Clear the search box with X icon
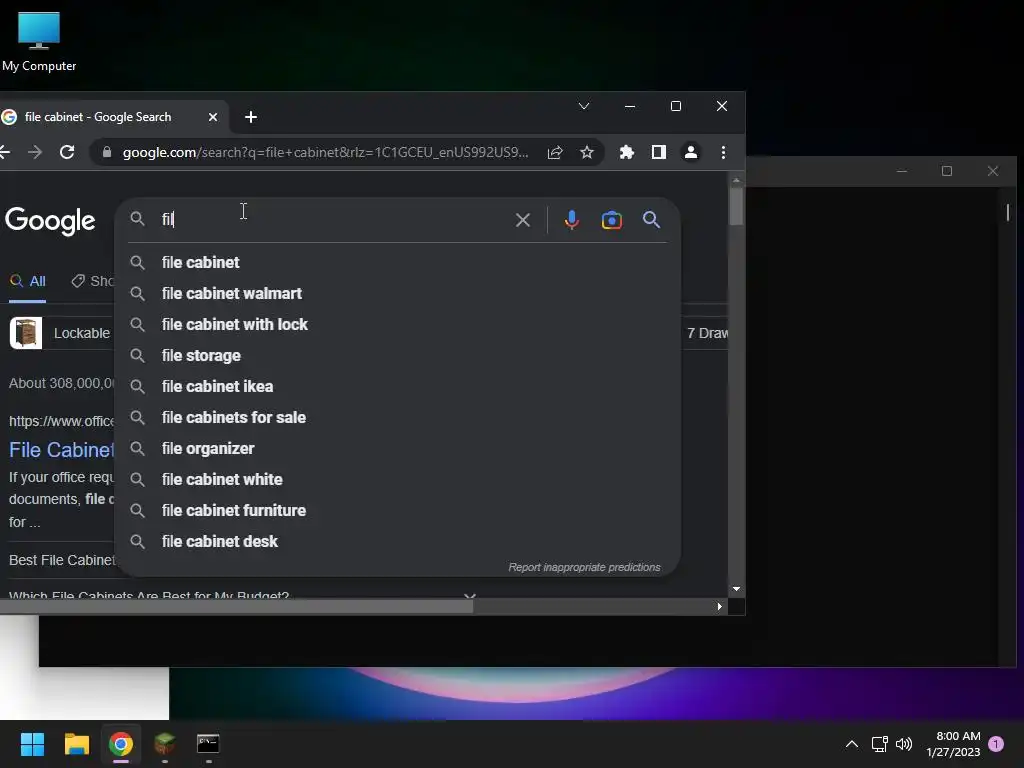1024x768 pixels. click(522, 220)
